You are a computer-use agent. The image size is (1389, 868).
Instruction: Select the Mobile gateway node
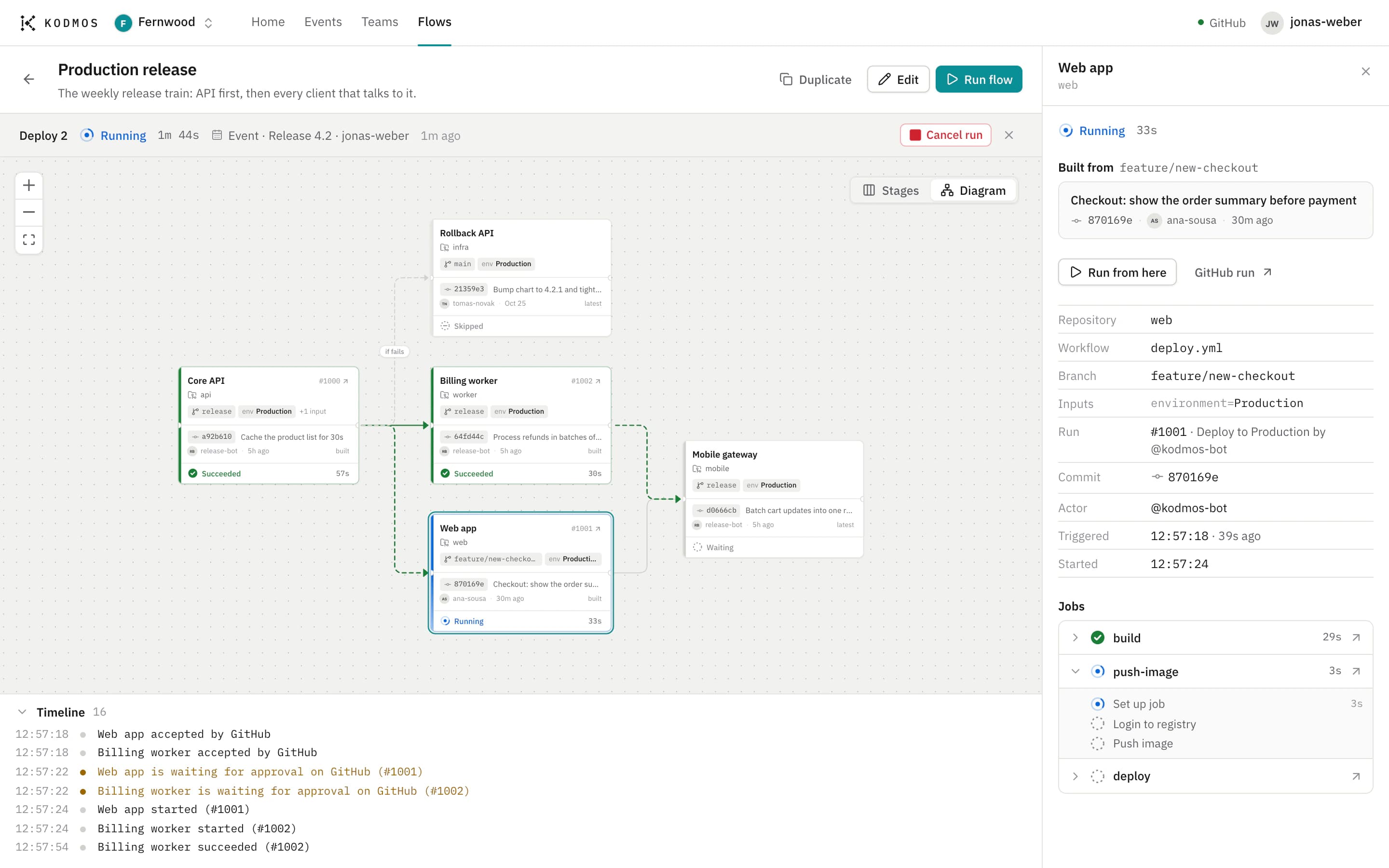tap(774, 499)
